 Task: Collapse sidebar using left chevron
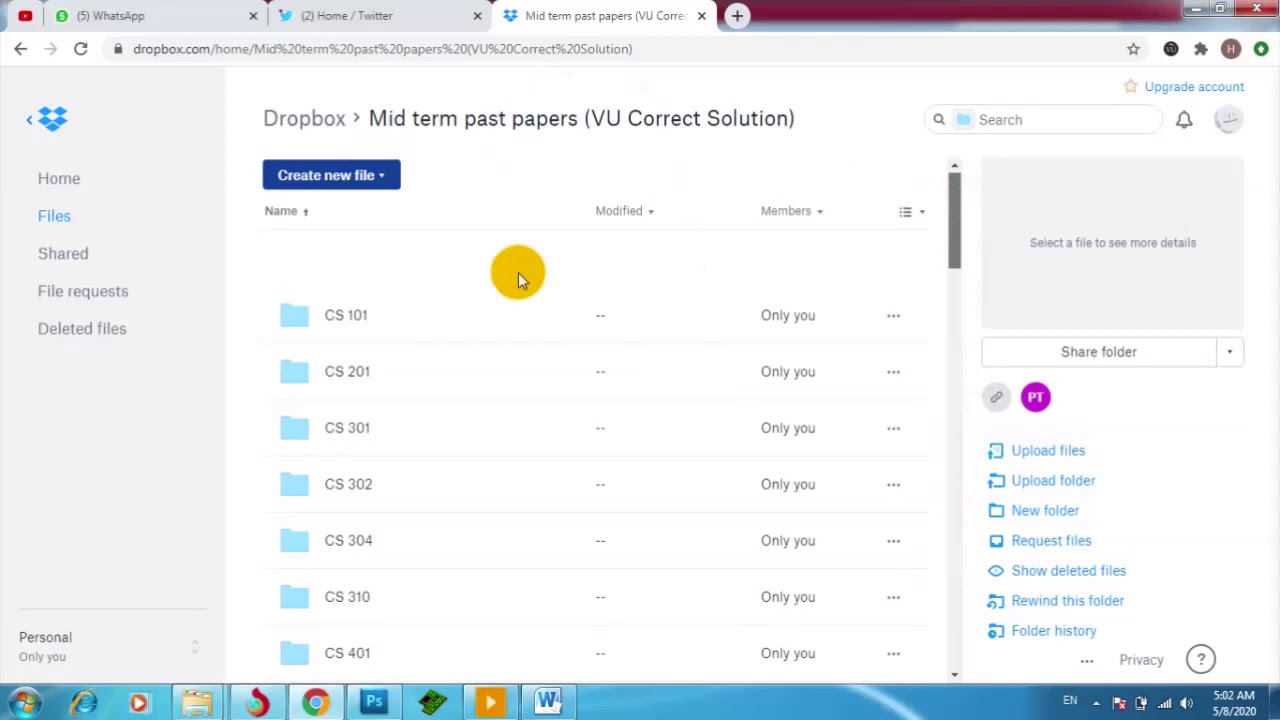[29, 120]
